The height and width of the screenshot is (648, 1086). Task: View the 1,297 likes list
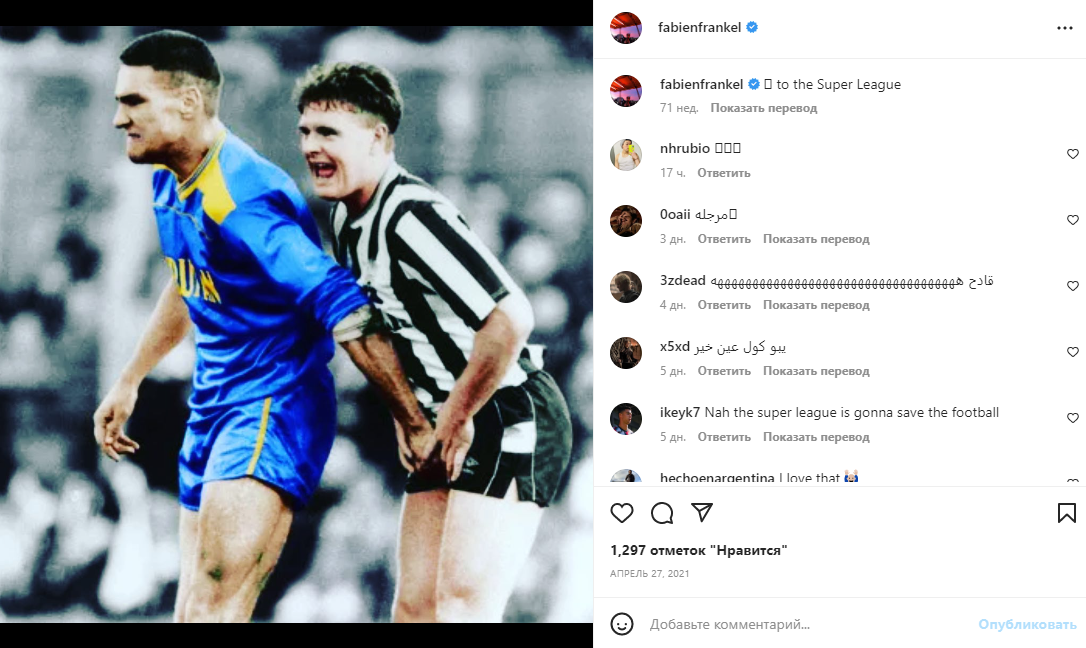pyautogui.click(x=699, y=551)
